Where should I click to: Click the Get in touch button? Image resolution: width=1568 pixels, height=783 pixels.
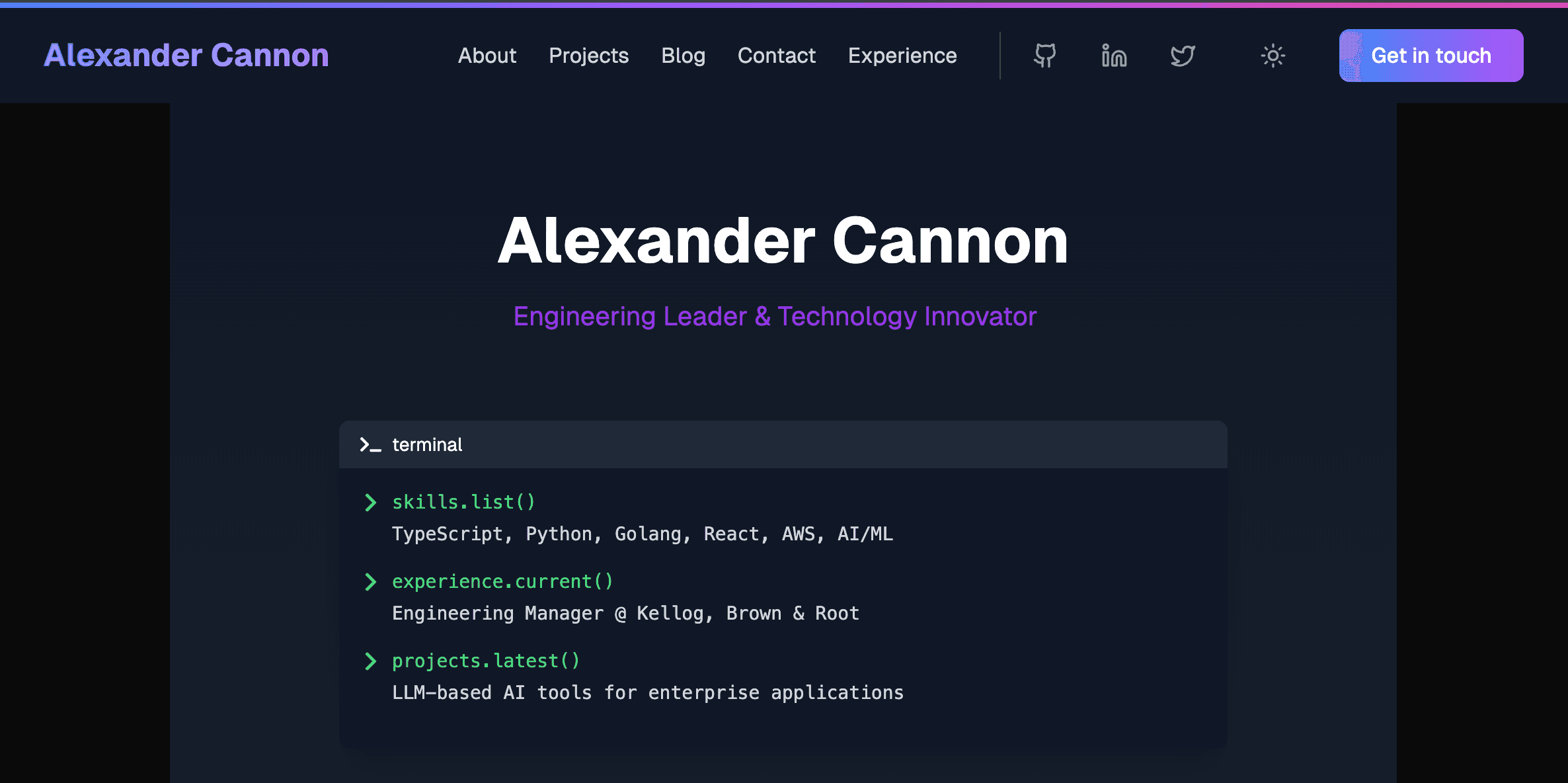point(1431,56)
